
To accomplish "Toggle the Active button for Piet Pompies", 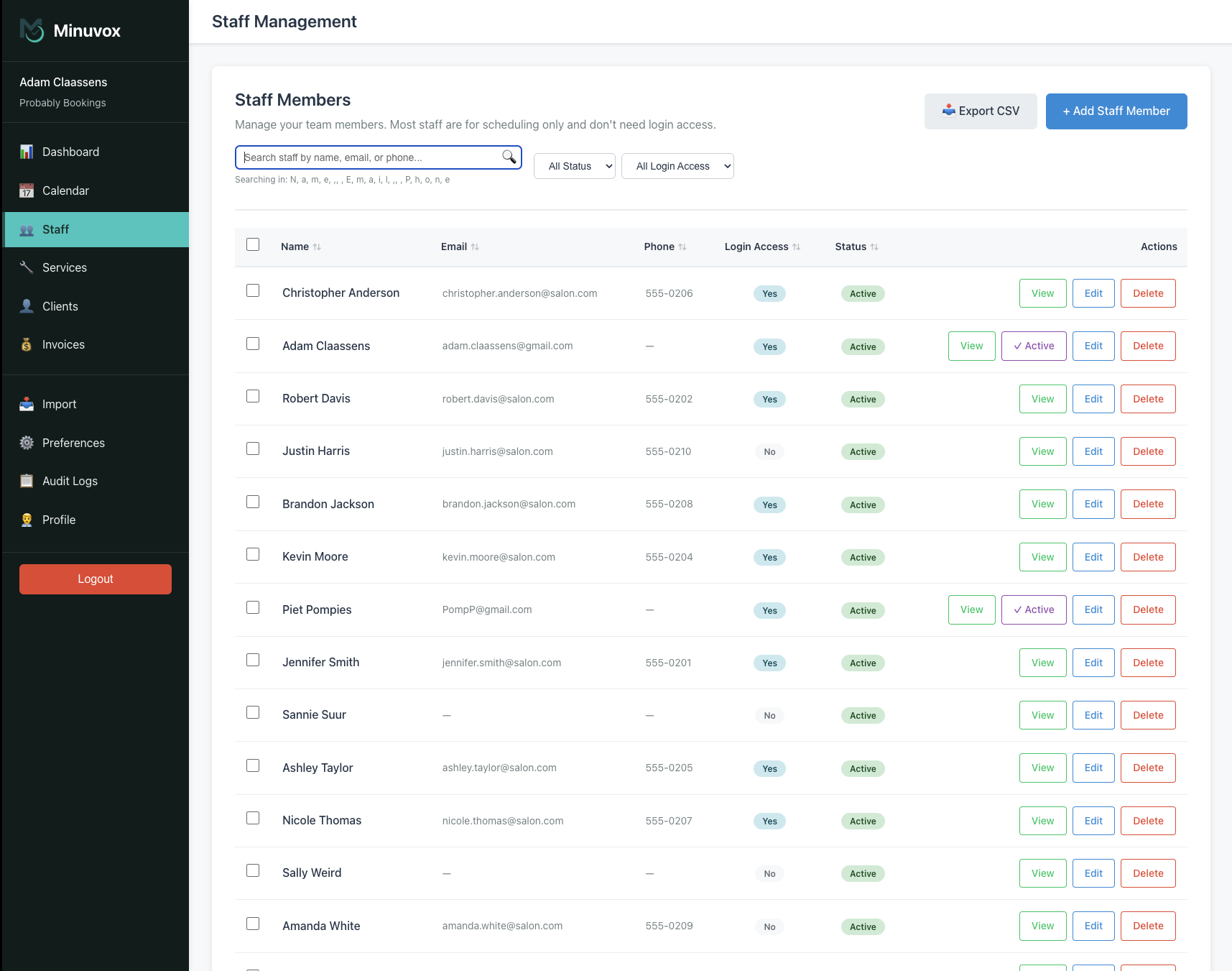I will tap(1033, 609).
